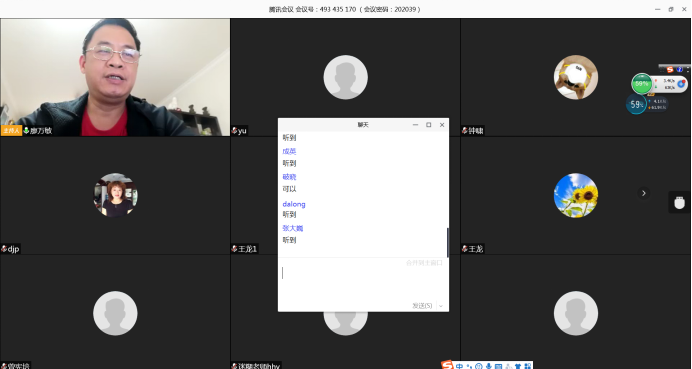
Task: Click into the chat message input box
Action: pos(363,282)
